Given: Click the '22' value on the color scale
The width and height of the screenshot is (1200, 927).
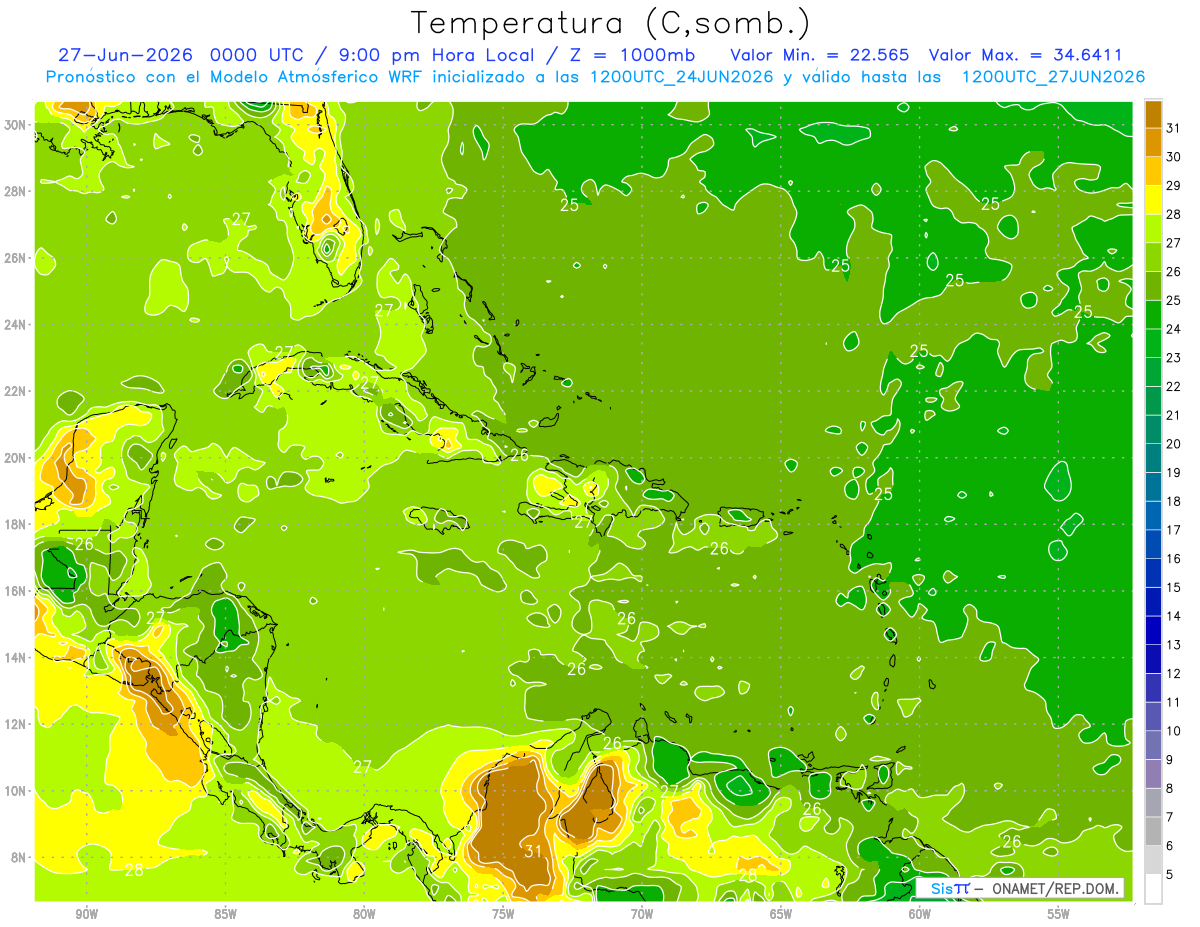Looking at the screenshot, I should pyautogui.click(x=1173, y=386).
